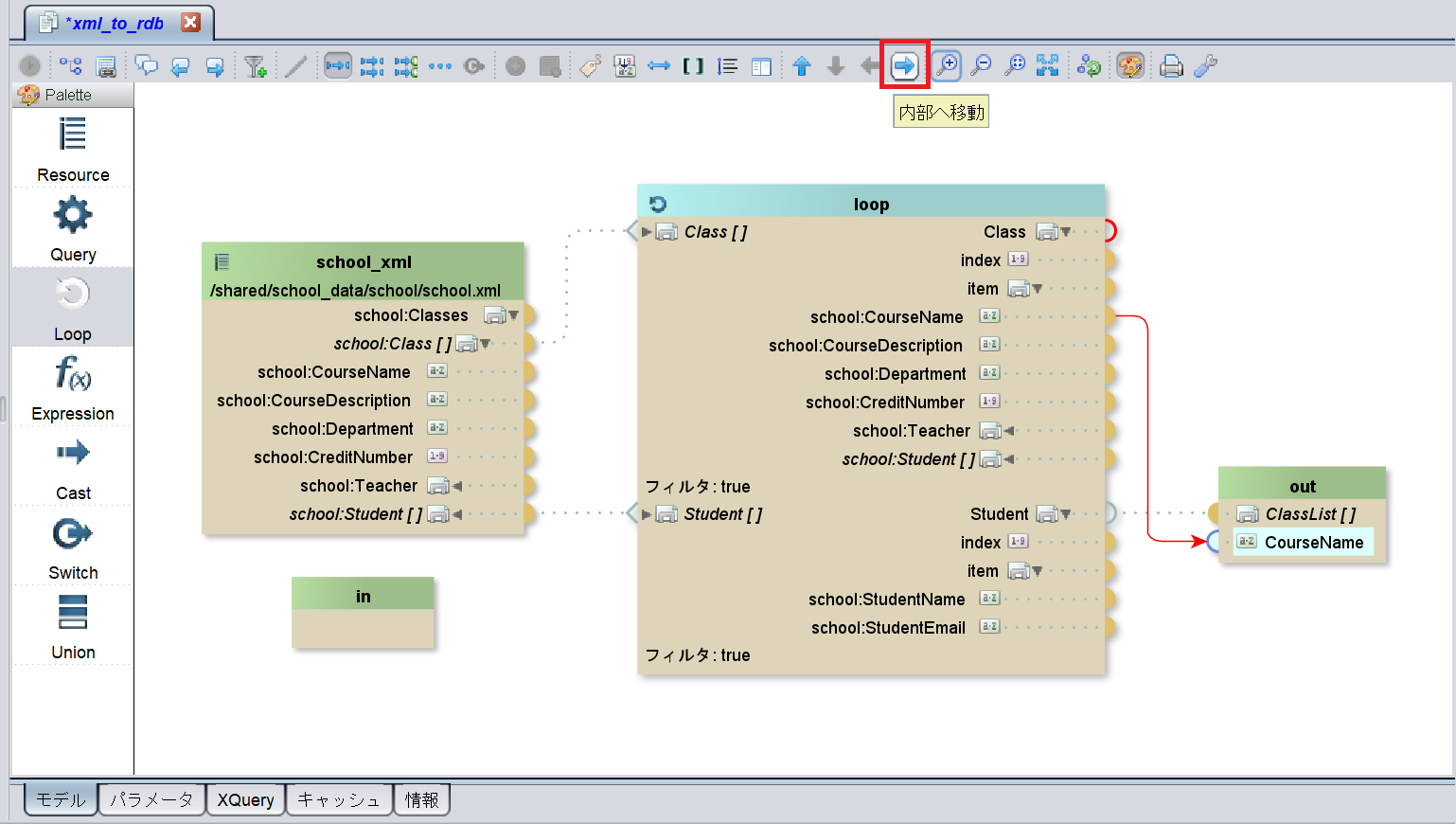The width and height of the screenshot is (1456, 824).
Task: Open the キャッシュ tab
Action: point(339,799)
